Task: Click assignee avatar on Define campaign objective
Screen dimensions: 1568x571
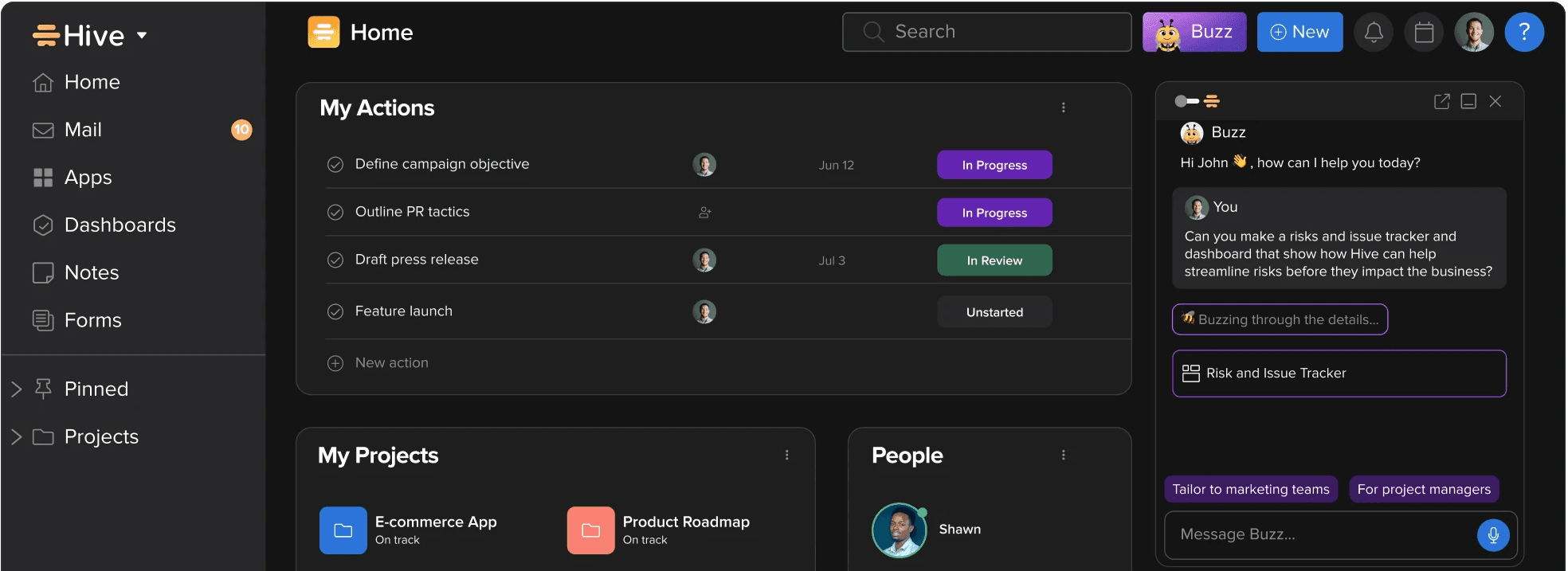Action: 704,165
